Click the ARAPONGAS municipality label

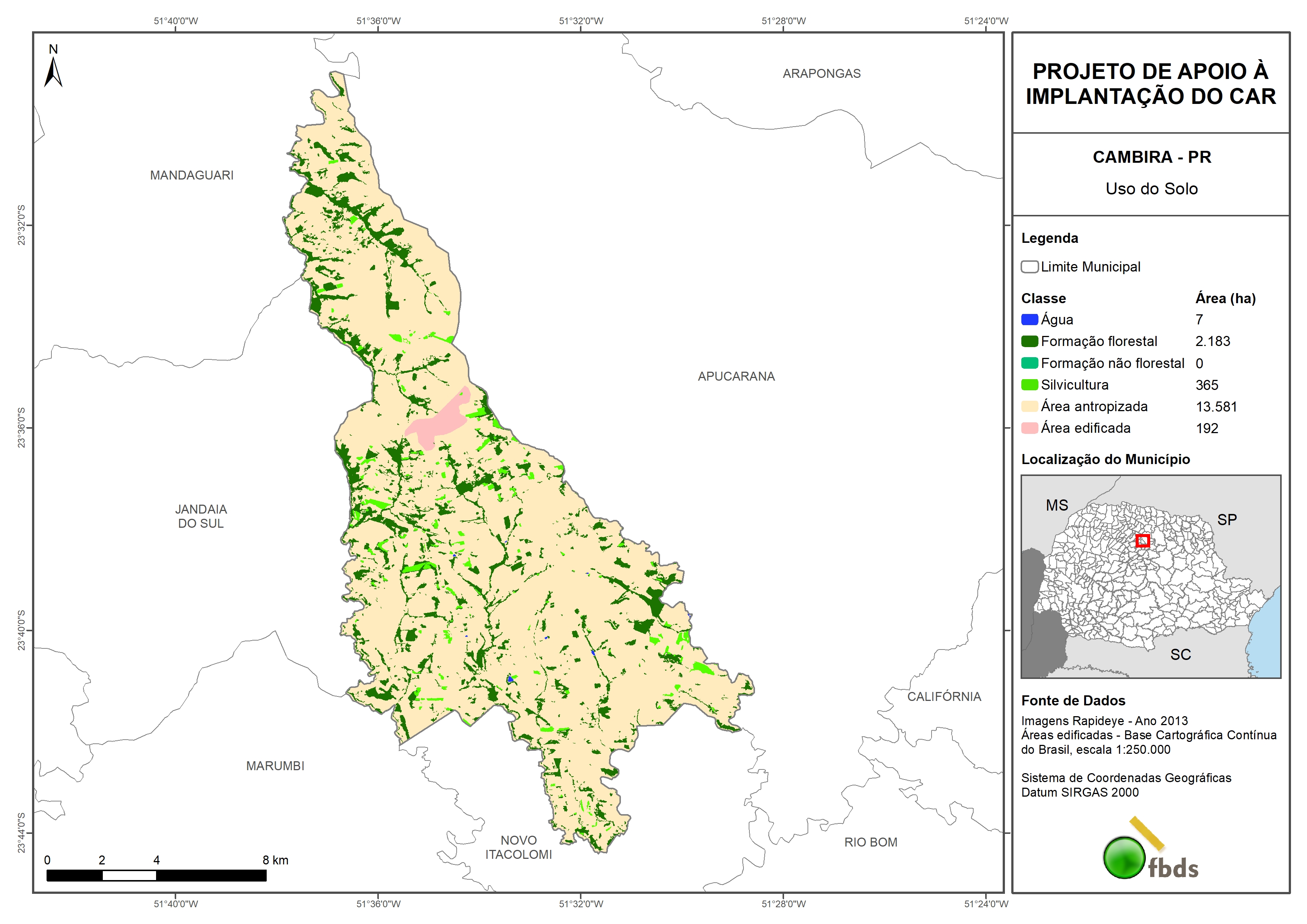point(821,73)
